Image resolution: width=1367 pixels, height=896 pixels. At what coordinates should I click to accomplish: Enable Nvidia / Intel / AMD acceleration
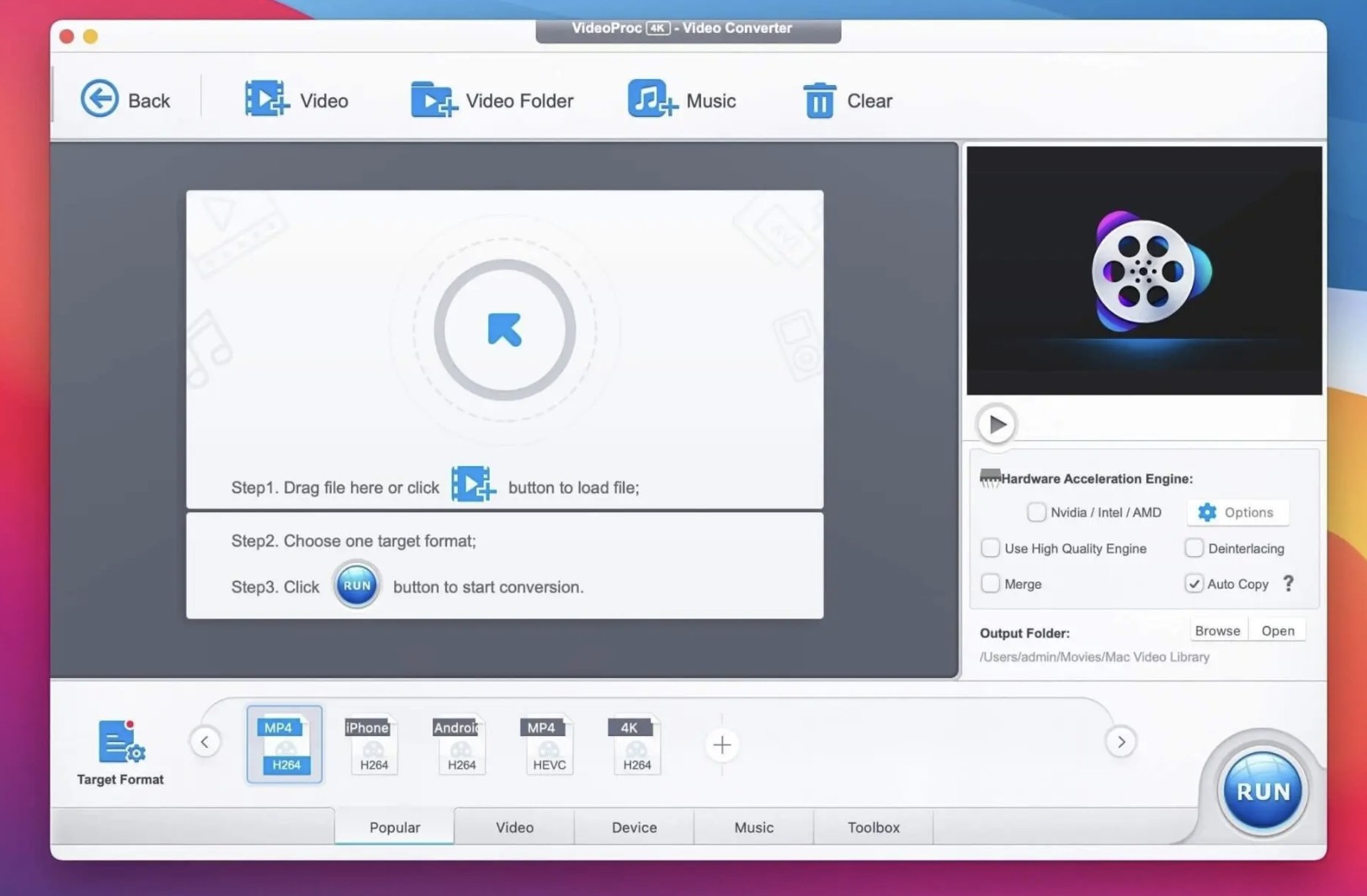click(x=1036, y=512)
